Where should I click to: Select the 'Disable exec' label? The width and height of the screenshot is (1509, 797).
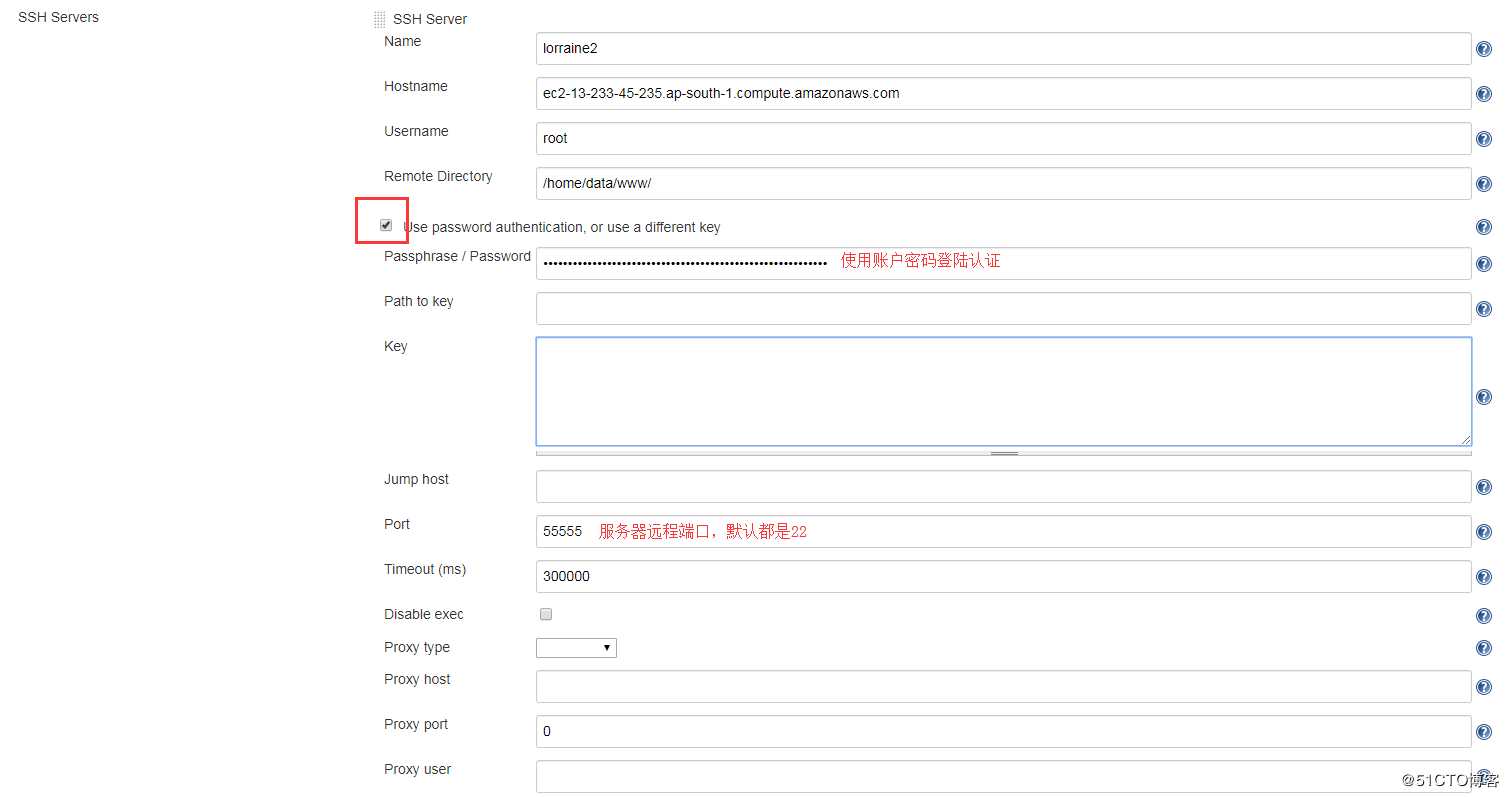coord(424,614)
